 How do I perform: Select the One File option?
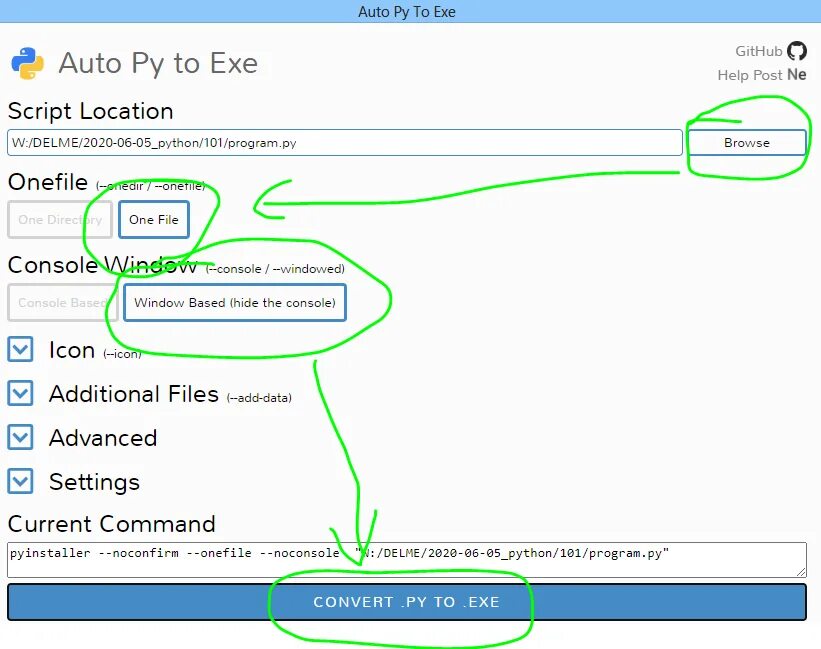pyautogui.click(x=154, y=219)
